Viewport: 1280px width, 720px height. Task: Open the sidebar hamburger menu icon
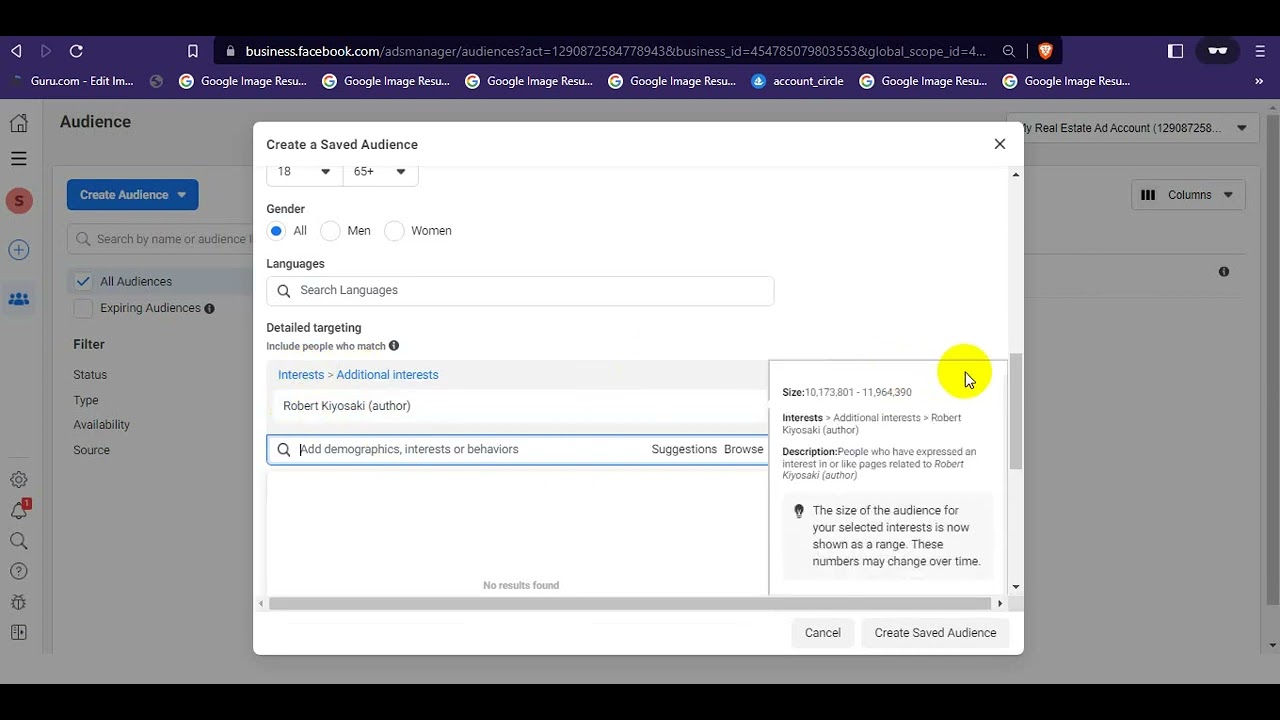pyautogui.click(x=19, y=158)
